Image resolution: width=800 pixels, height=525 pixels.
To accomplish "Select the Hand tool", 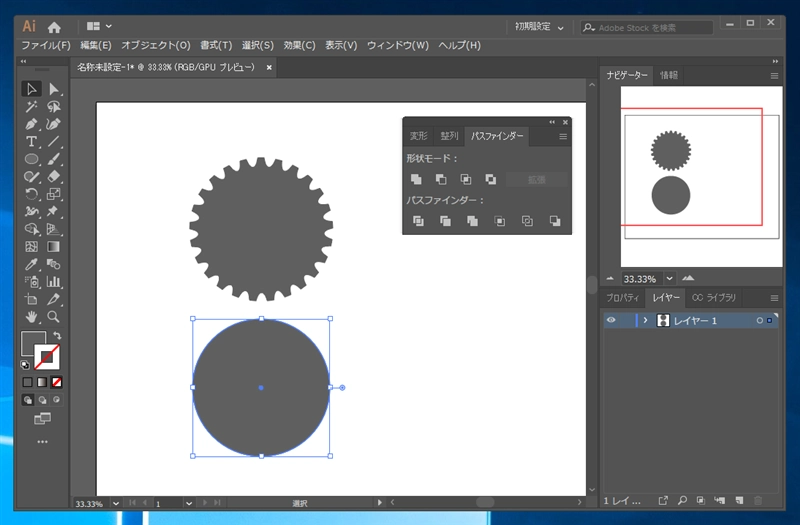I will point(32,317).
